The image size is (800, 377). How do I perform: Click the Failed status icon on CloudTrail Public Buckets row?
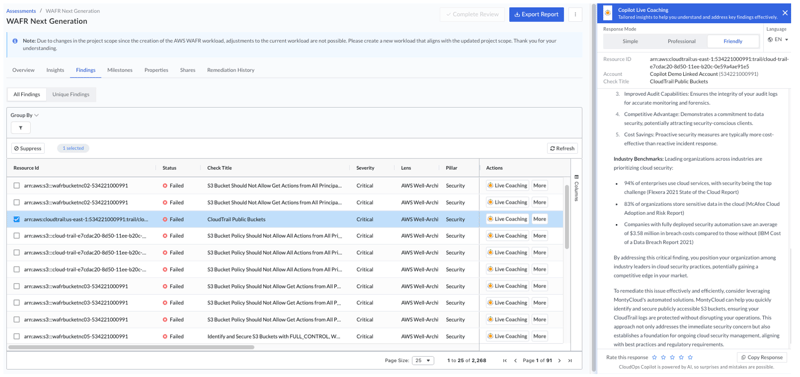click(x=165, y=219)
